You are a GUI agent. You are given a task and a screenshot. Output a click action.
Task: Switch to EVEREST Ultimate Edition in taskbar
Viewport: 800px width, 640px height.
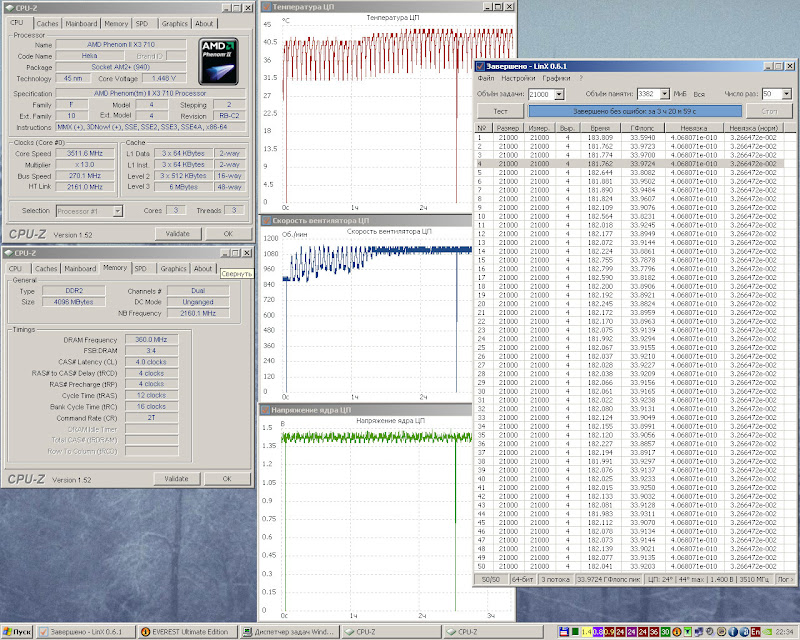[x=186, y=631]
